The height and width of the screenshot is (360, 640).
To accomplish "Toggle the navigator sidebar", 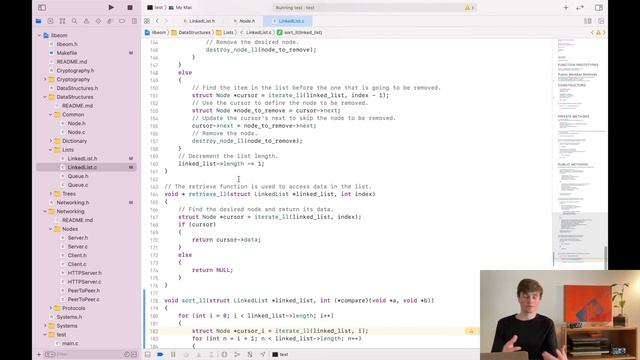I will point(42,7).
